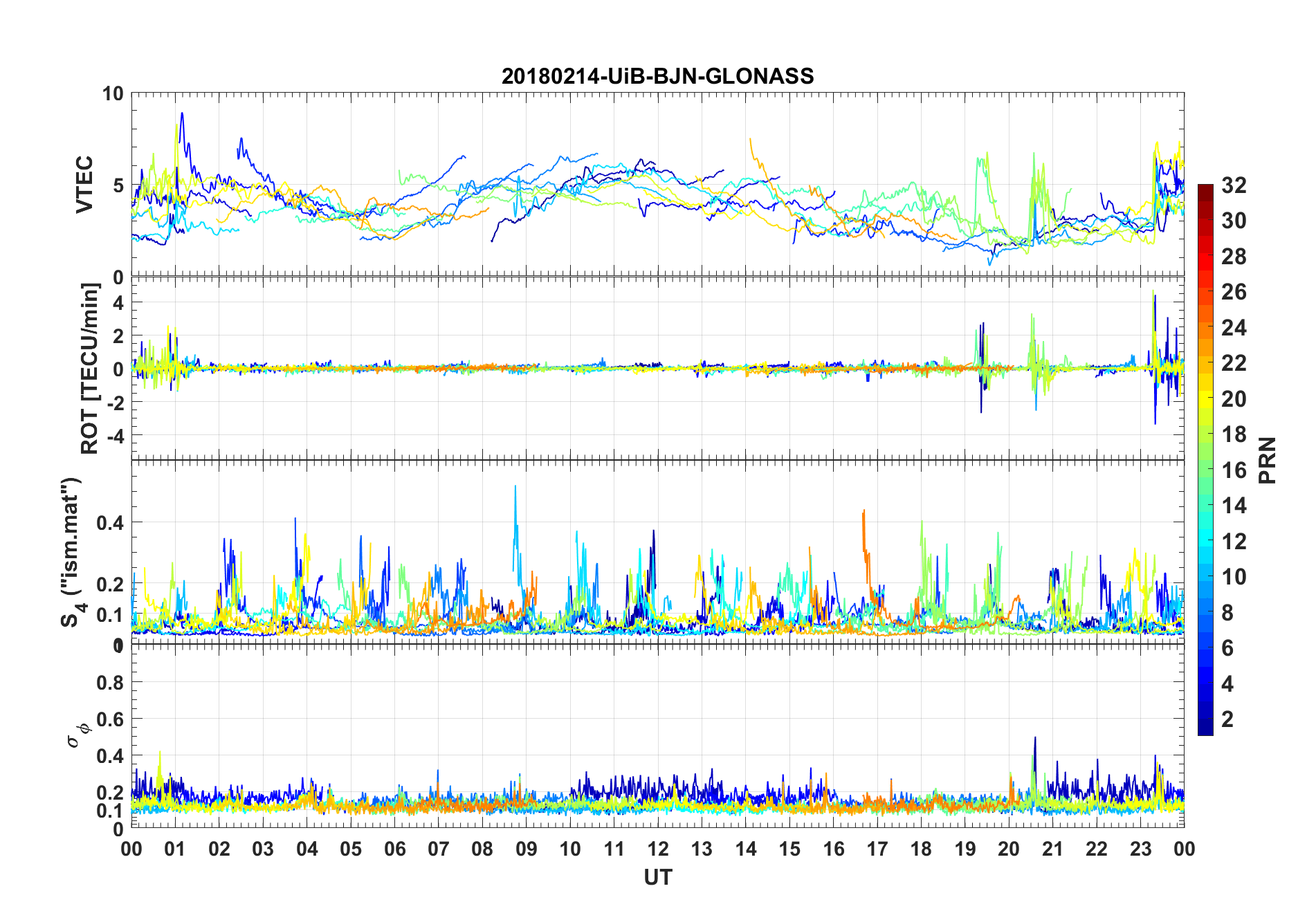
Task: Select the ROT [TECU/min] axis label
Action: (90, 369)
